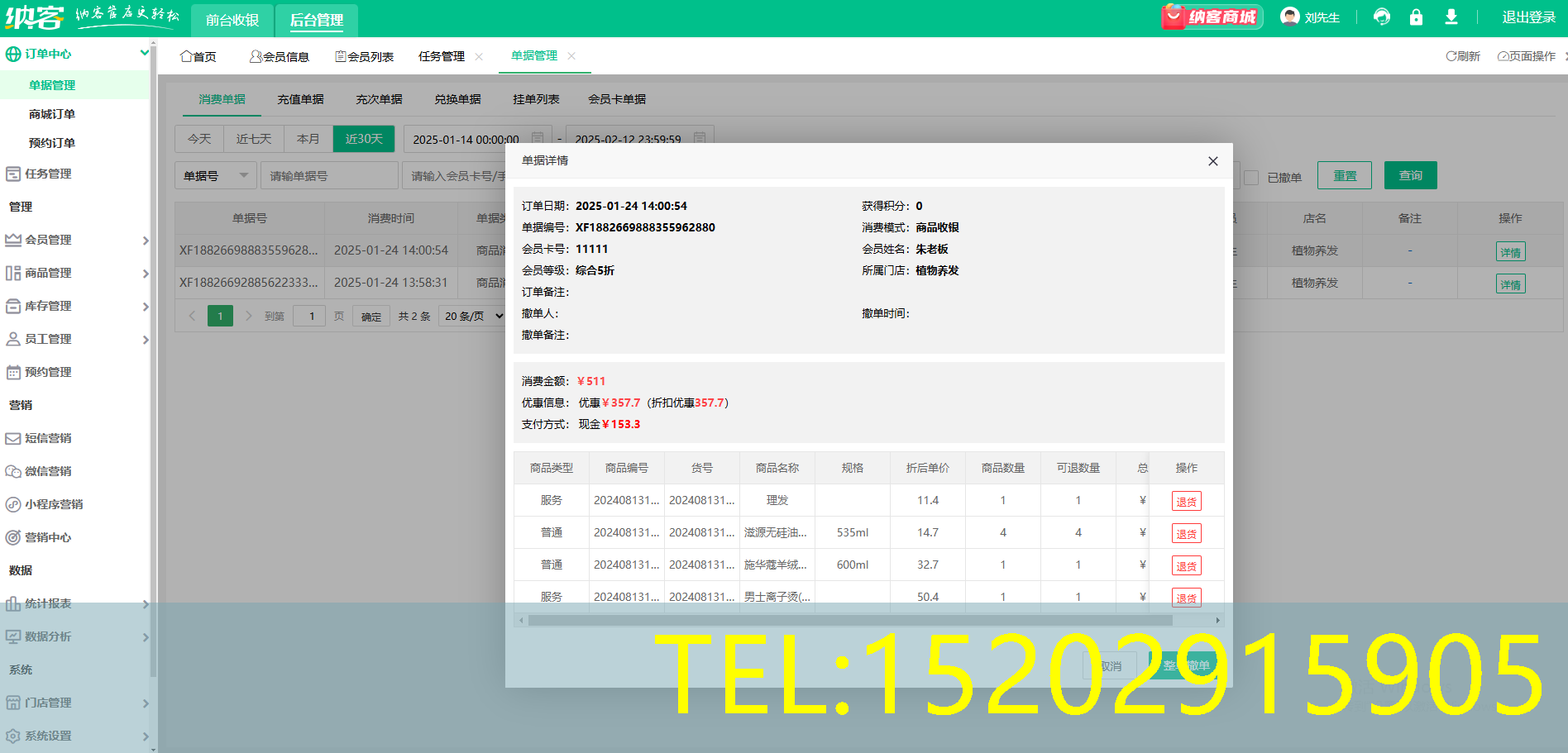The width and height of the screenshot is (1568, 753).
Task: Click the 订单中心 globe icon
Action: point(13,54)
